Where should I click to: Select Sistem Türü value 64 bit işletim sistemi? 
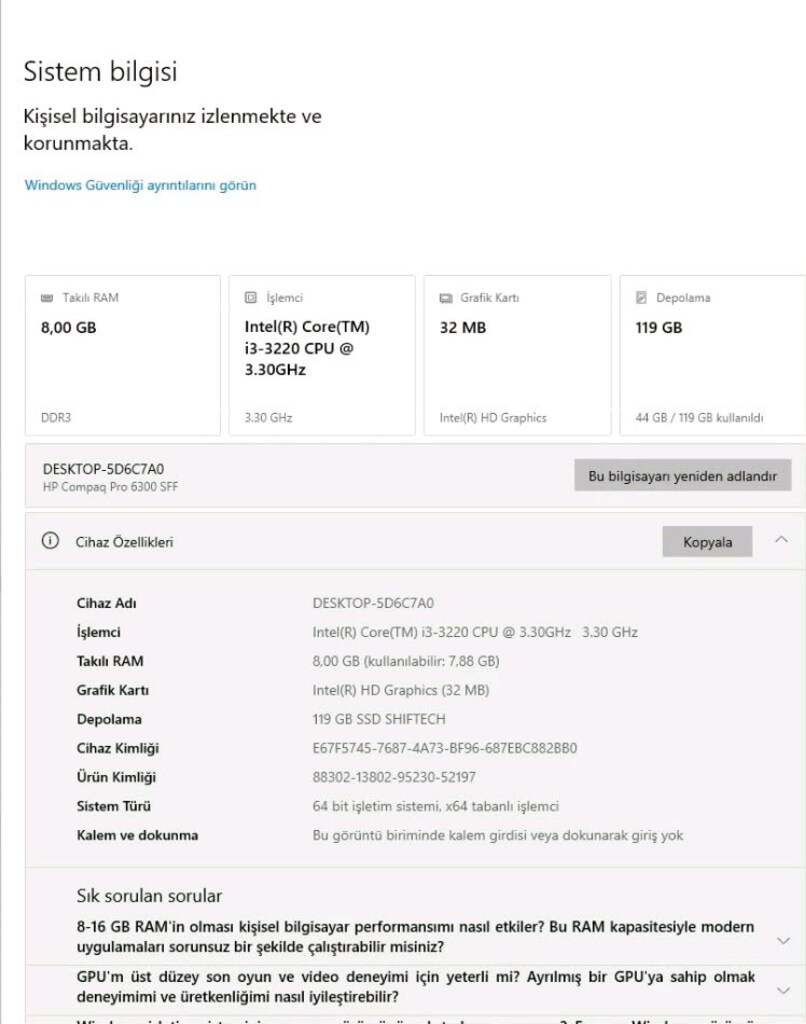pos(436,806)
